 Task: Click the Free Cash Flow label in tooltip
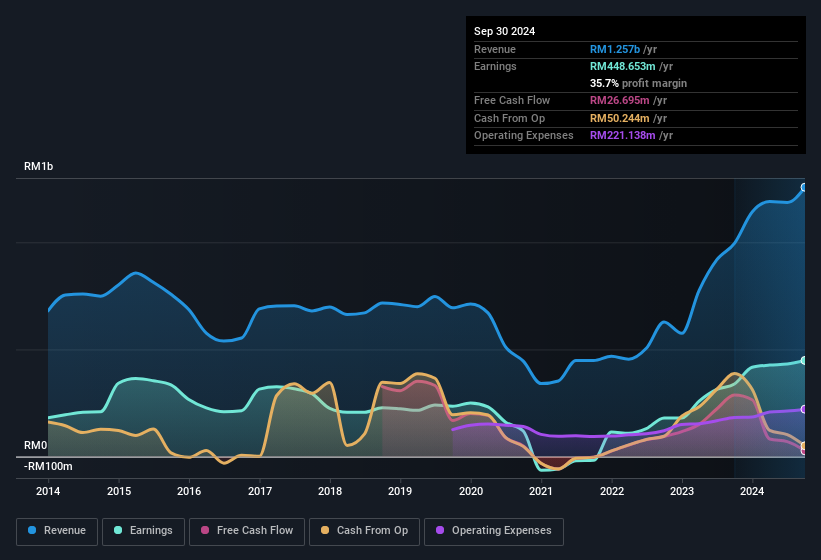512,100
